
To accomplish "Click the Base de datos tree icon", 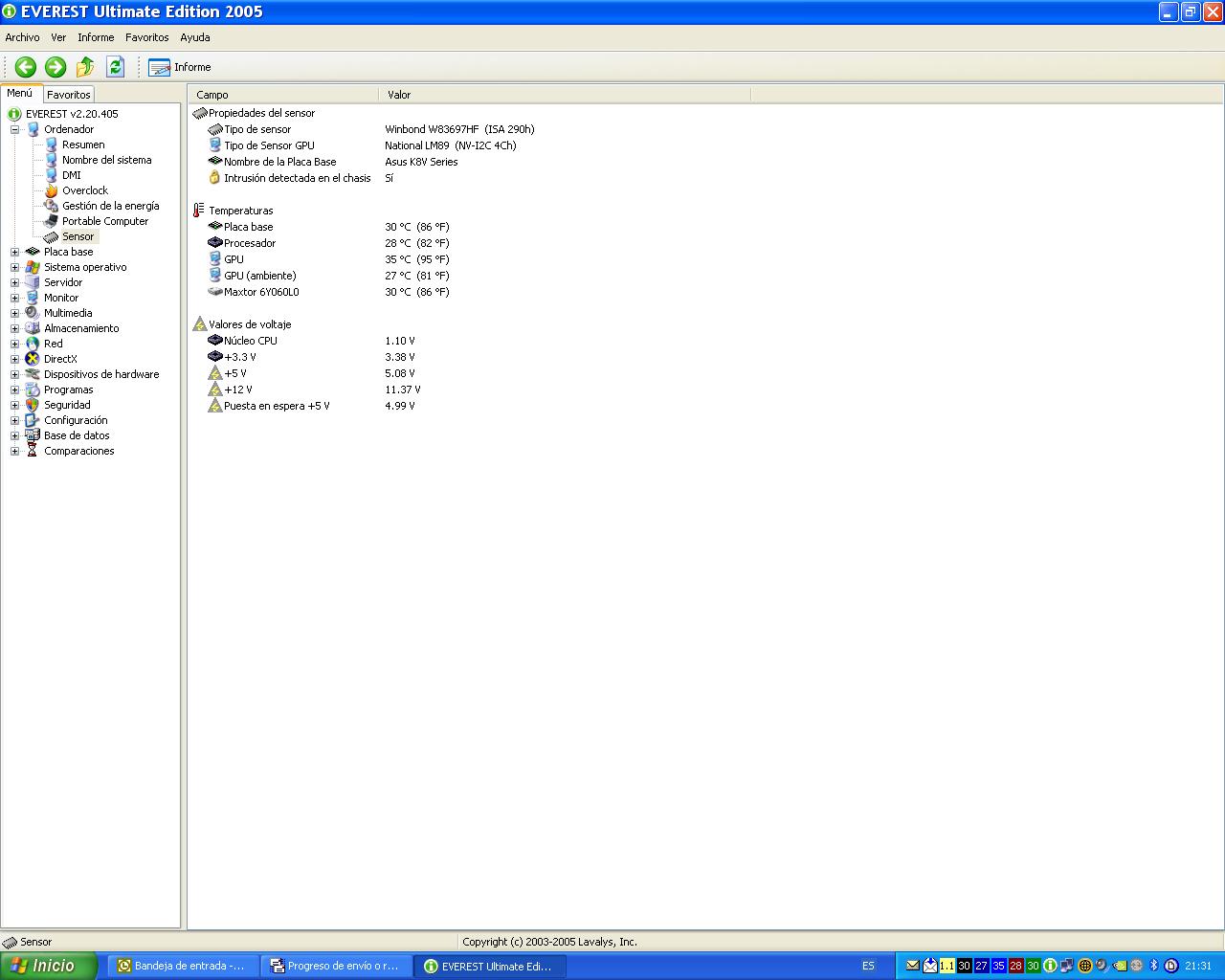I will pos(33,435).
